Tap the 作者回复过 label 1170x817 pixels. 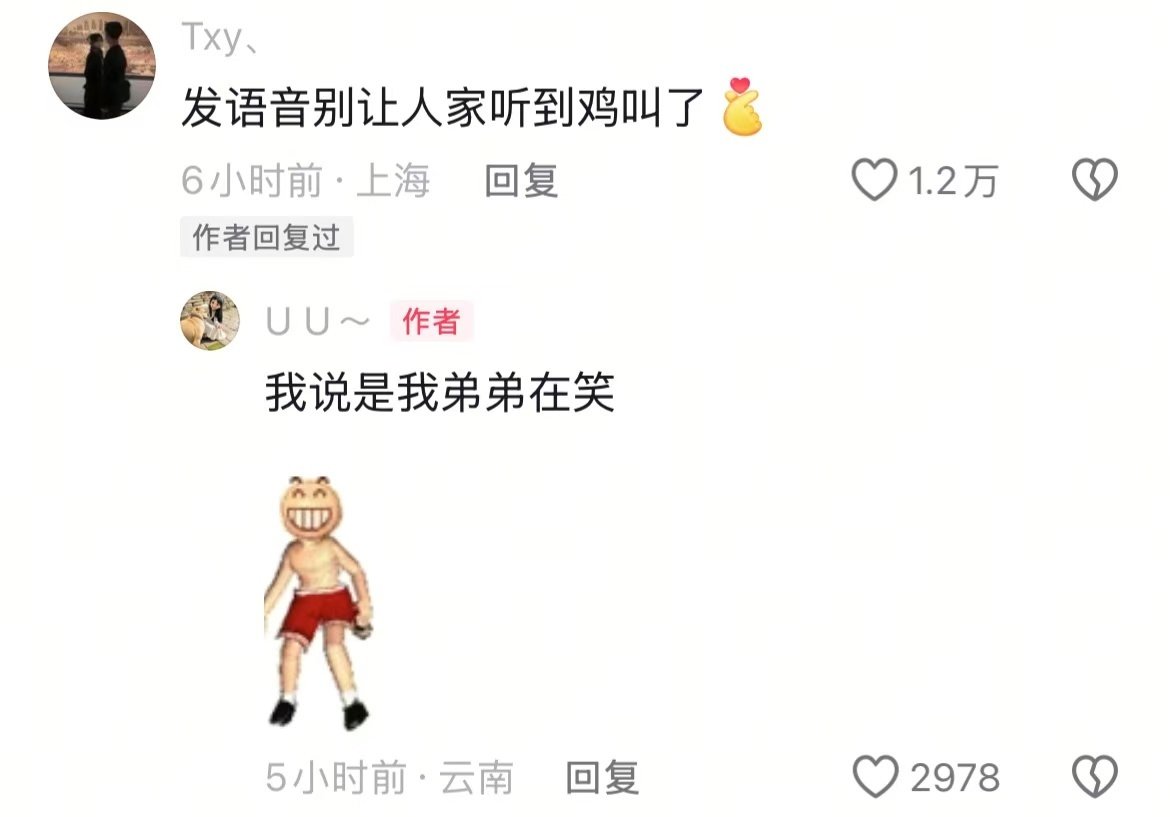266,237
